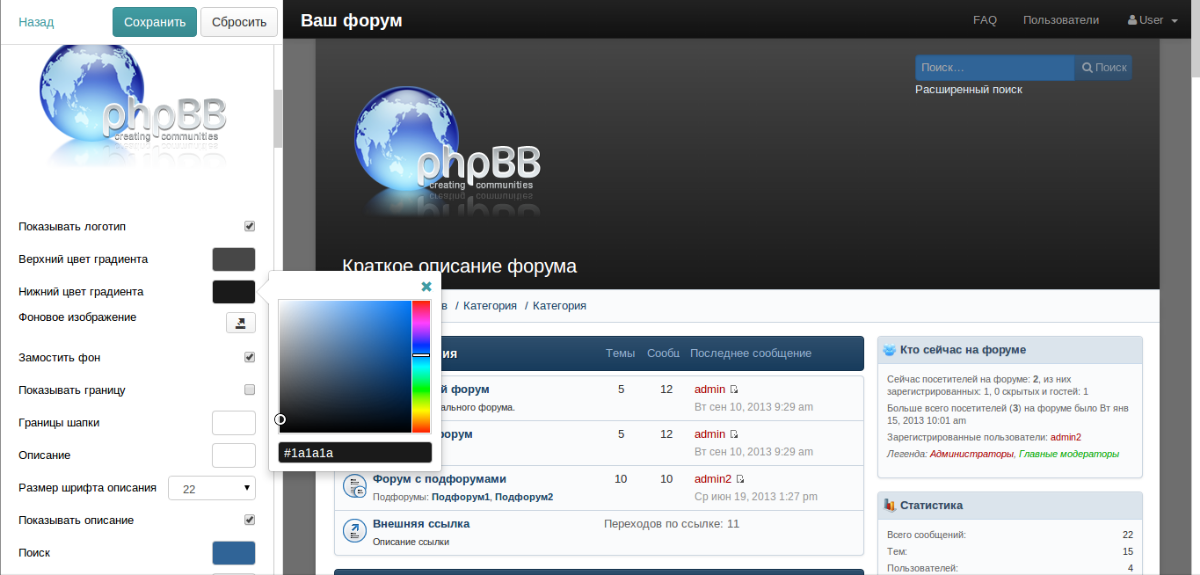Open the Подфорум2 link

[x=524, y=497]
